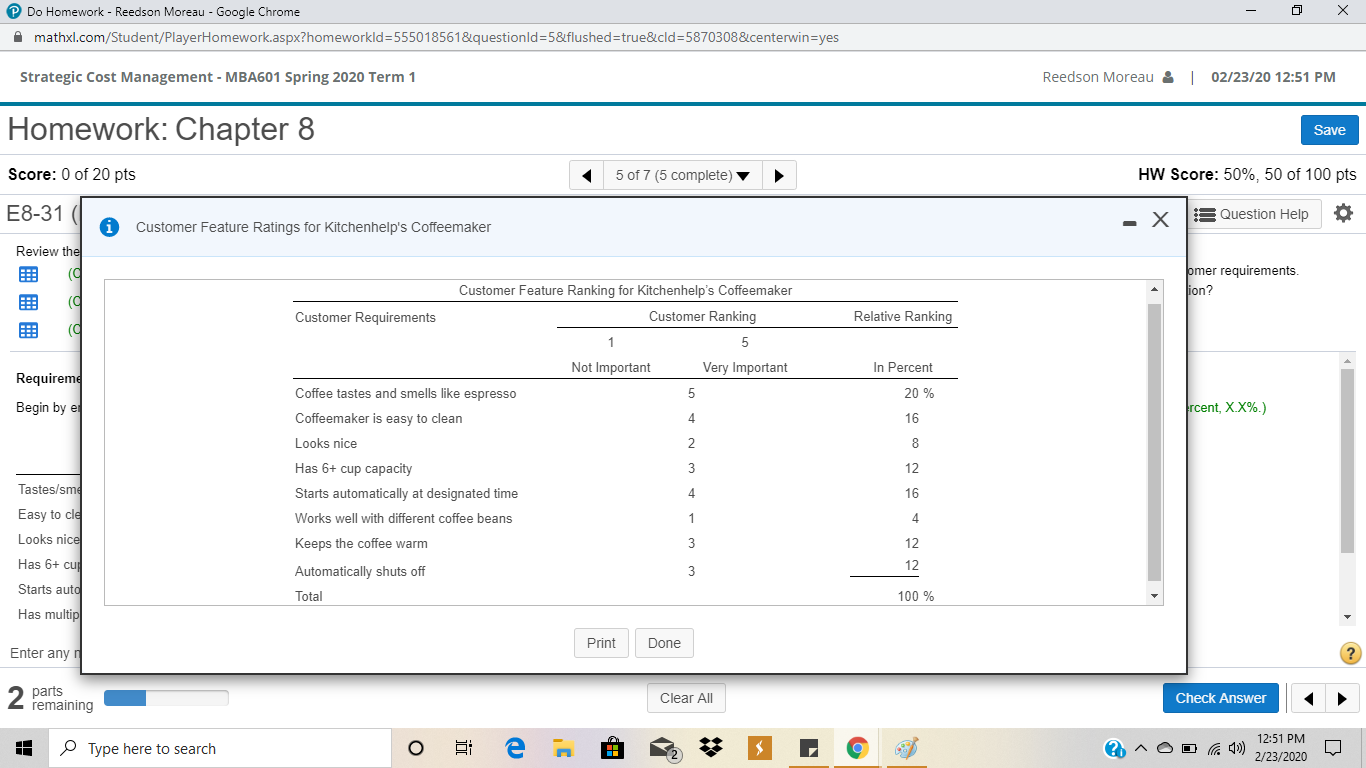Image resolution: width=1366 pixels, height=768 pixels.
Task: Expand hidden icons in the system tray
Action: click(x=1141, y=747)
